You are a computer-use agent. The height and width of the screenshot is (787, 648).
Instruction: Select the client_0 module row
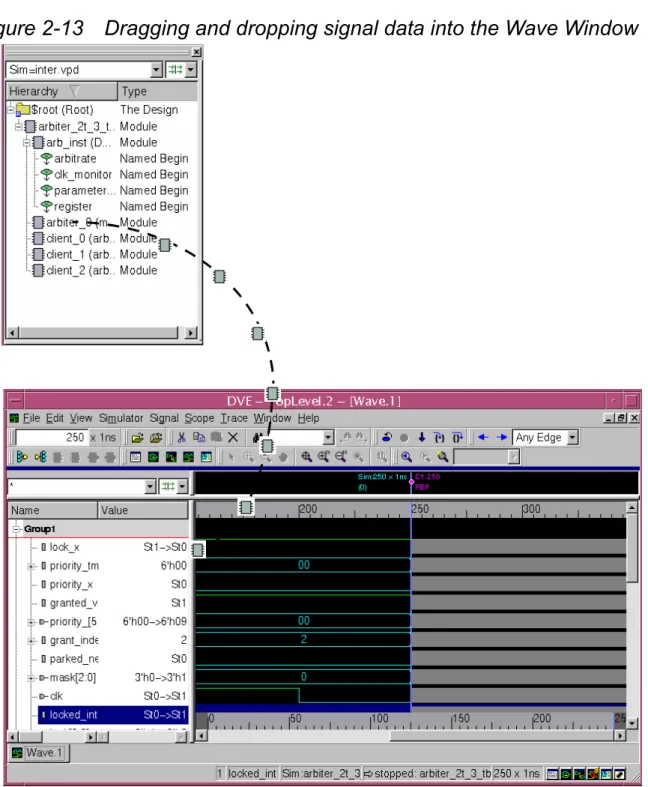pyautogui.click(x=102, y=238)
